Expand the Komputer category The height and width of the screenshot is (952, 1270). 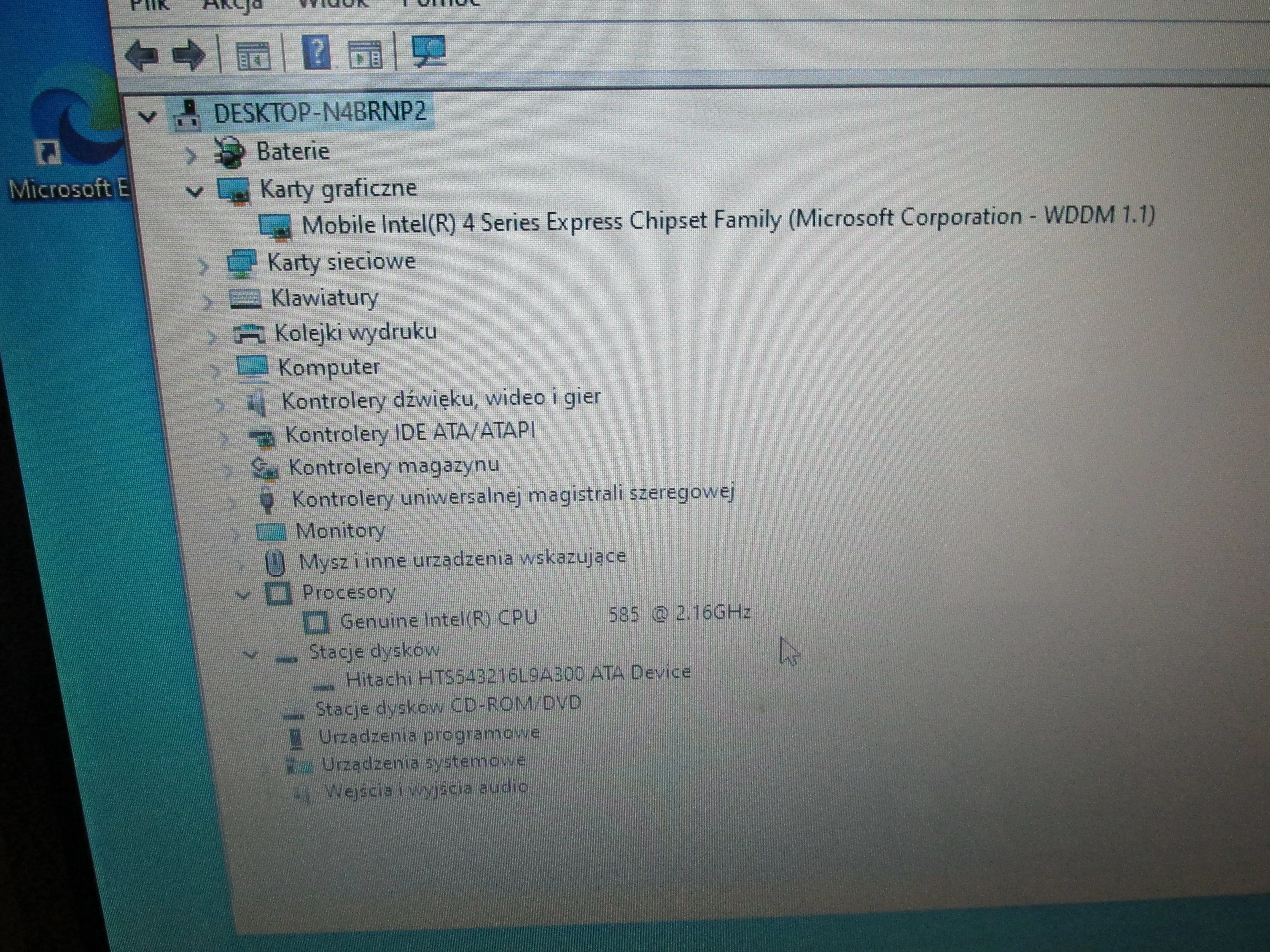pyautogui.click(x=215, y=371)
